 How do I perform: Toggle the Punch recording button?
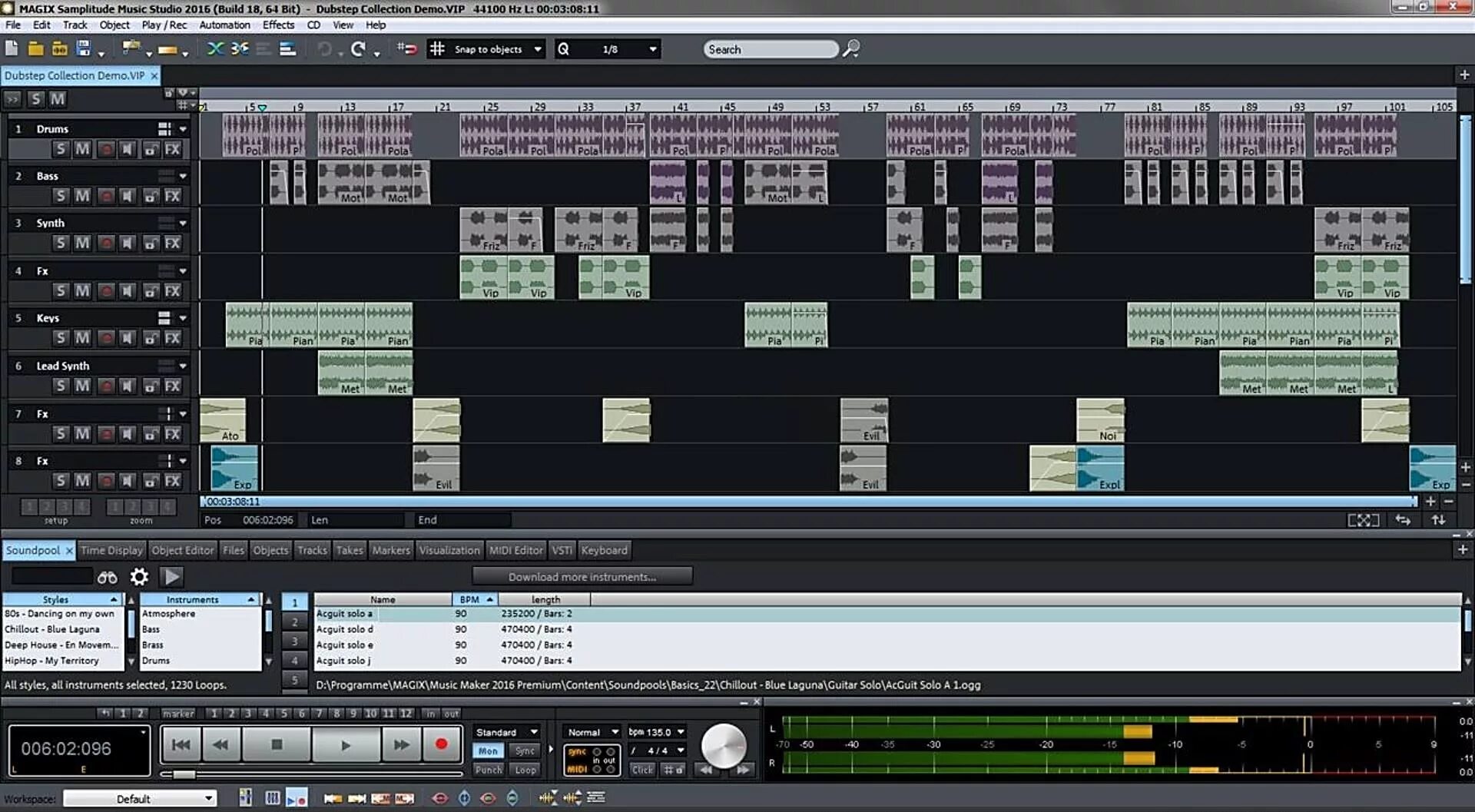click(488, 770)
